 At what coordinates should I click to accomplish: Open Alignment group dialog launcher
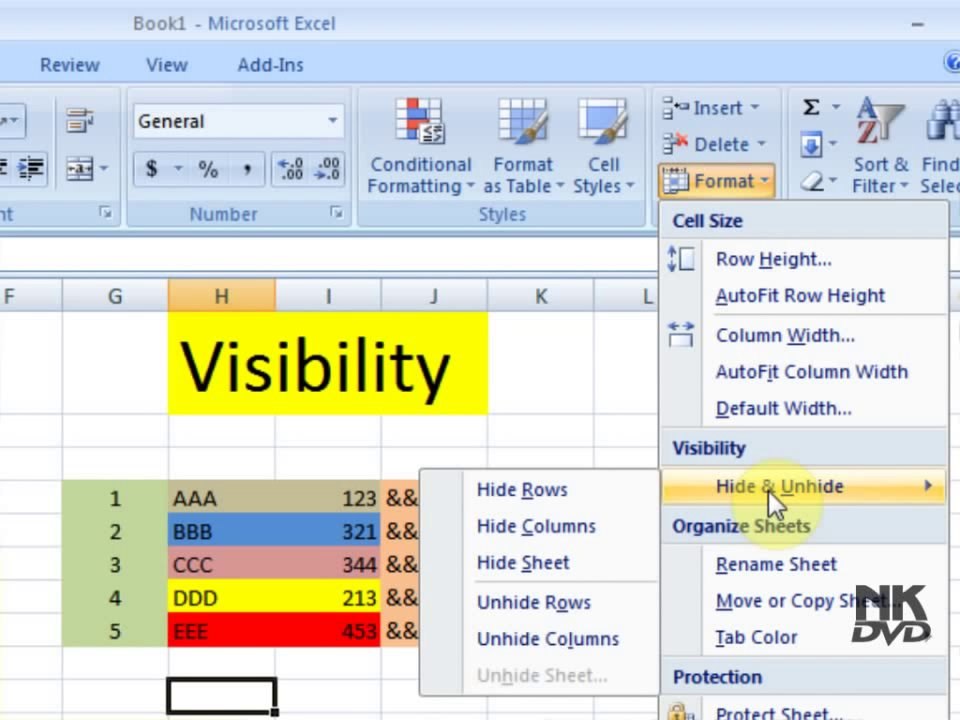tap(105, 212)
